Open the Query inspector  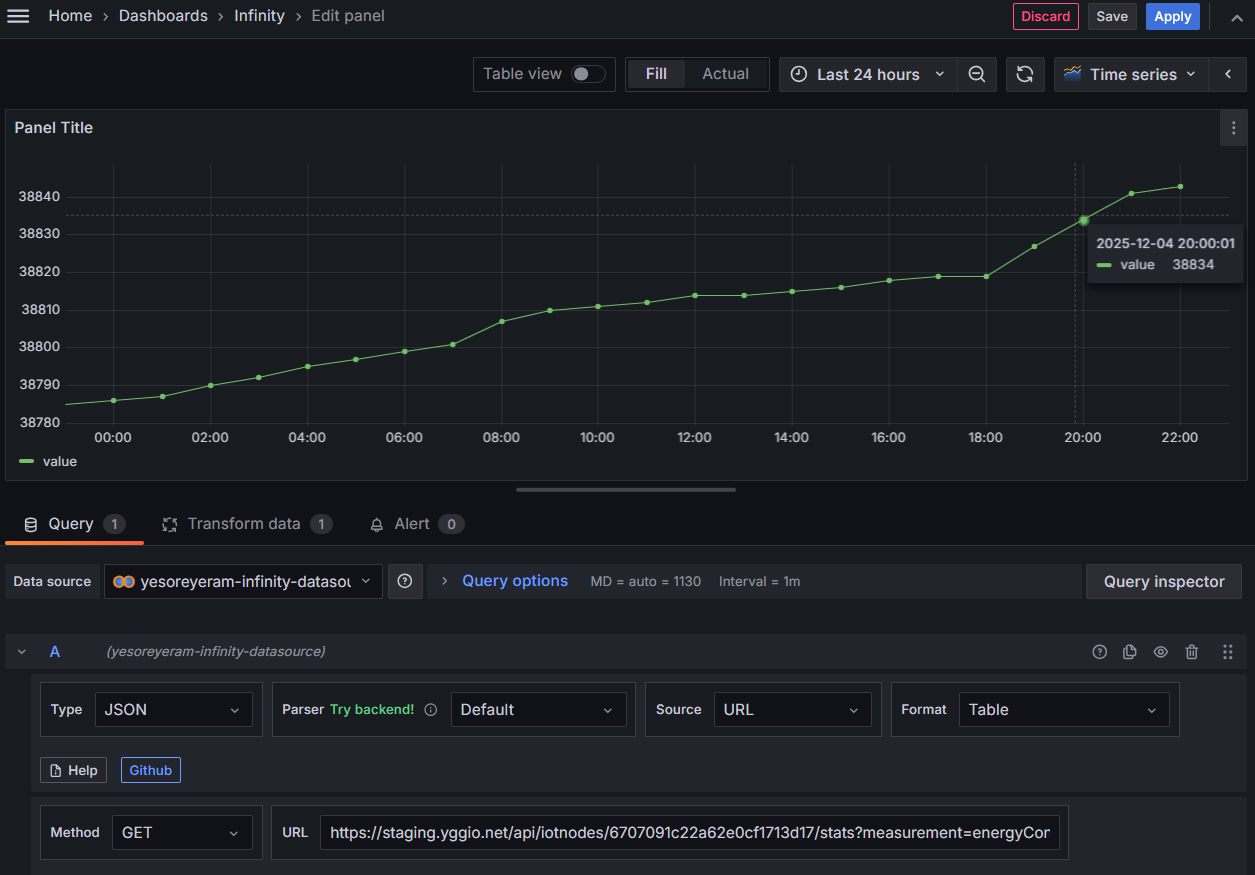[1163, 581]
